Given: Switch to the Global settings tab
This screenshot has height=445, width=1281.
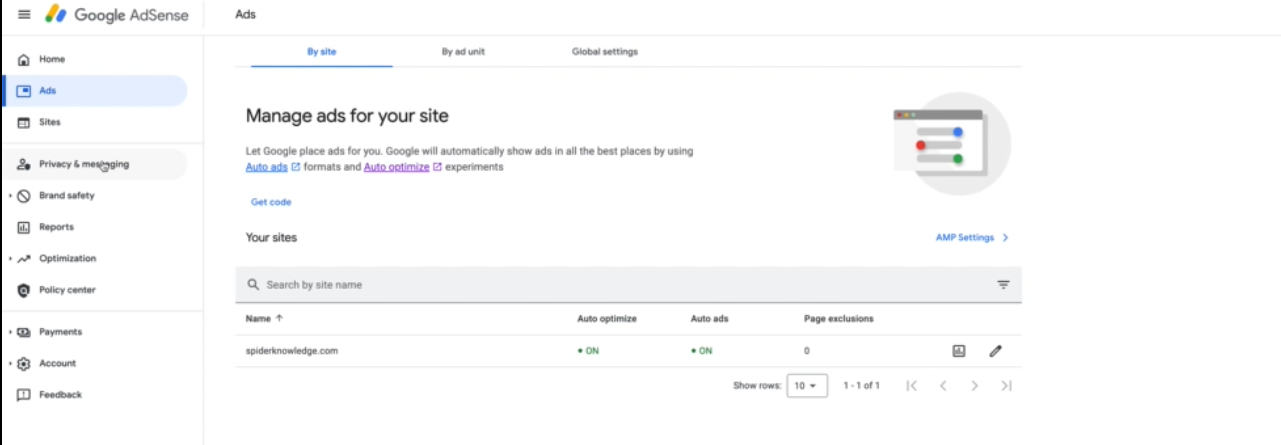Looking at the screenshot, I should [605, 51].
